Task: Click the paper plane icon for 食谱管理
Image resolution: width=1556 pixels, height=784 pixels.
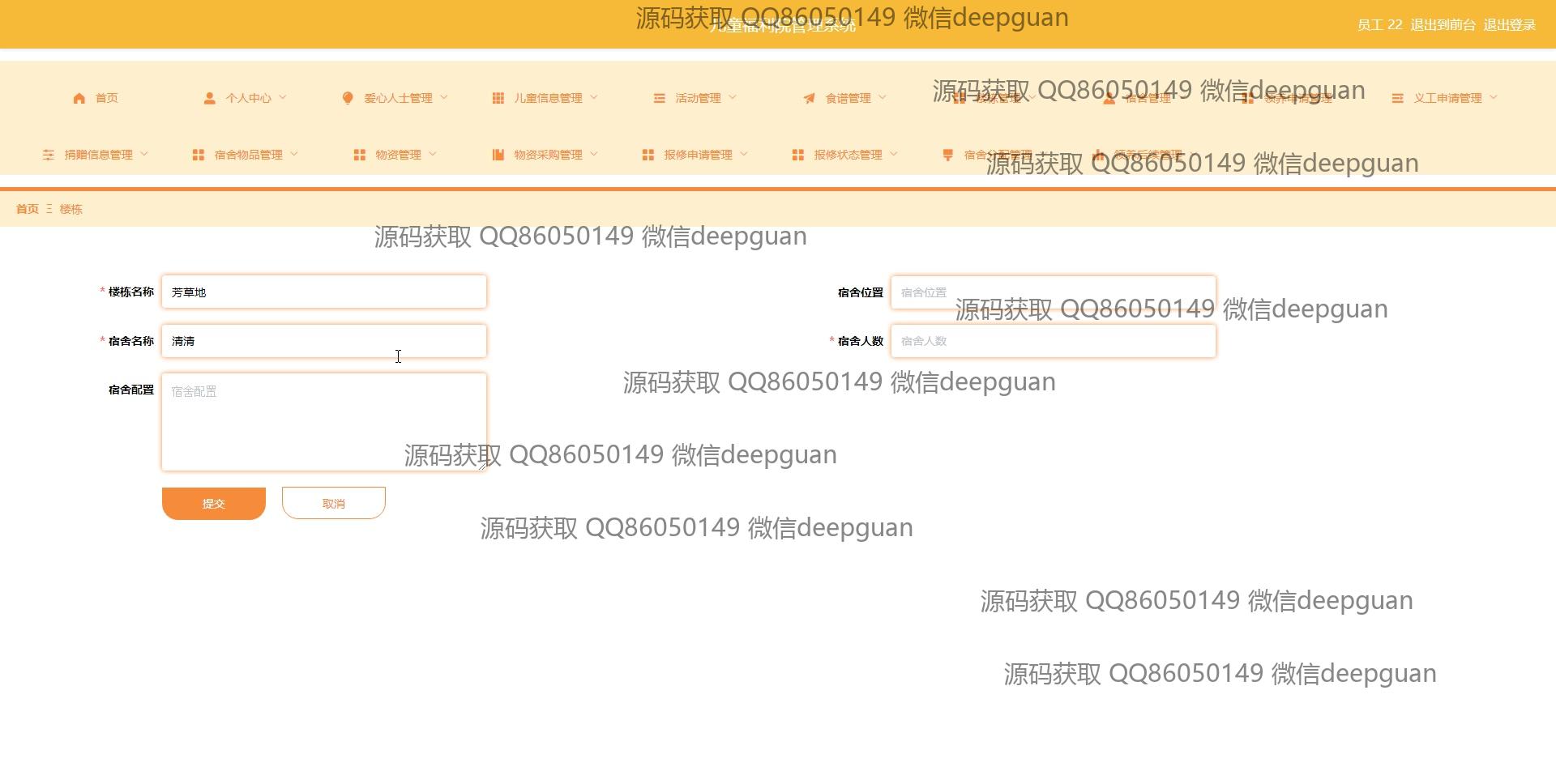Action: (809, 98)
